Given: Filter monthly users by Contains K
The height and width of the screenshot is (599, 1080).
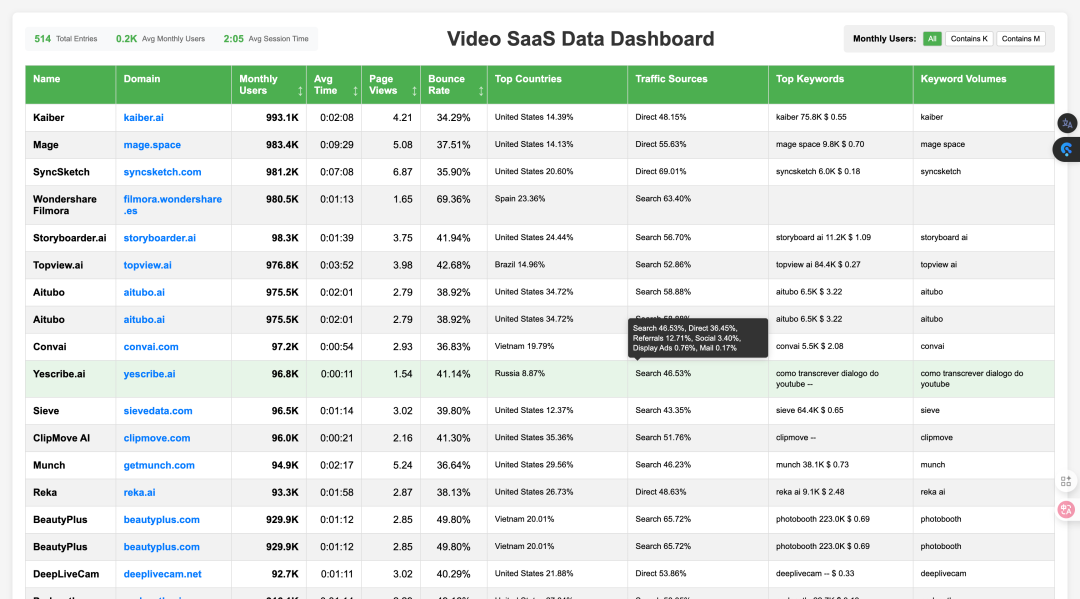Looking at the screenshot, I should [968, 39].
